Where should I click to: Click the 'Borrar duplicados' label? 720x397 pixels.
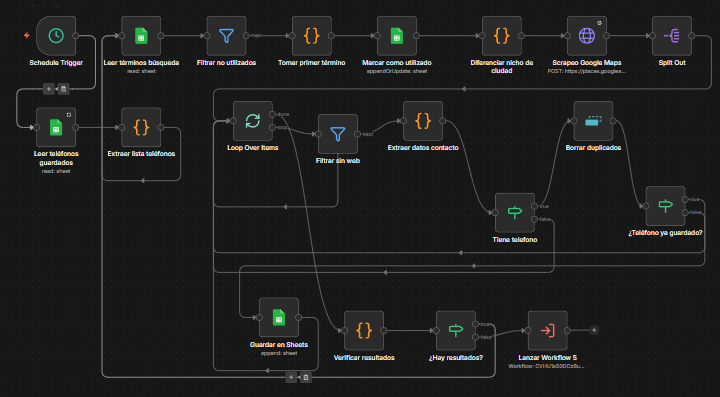point(593,148)
